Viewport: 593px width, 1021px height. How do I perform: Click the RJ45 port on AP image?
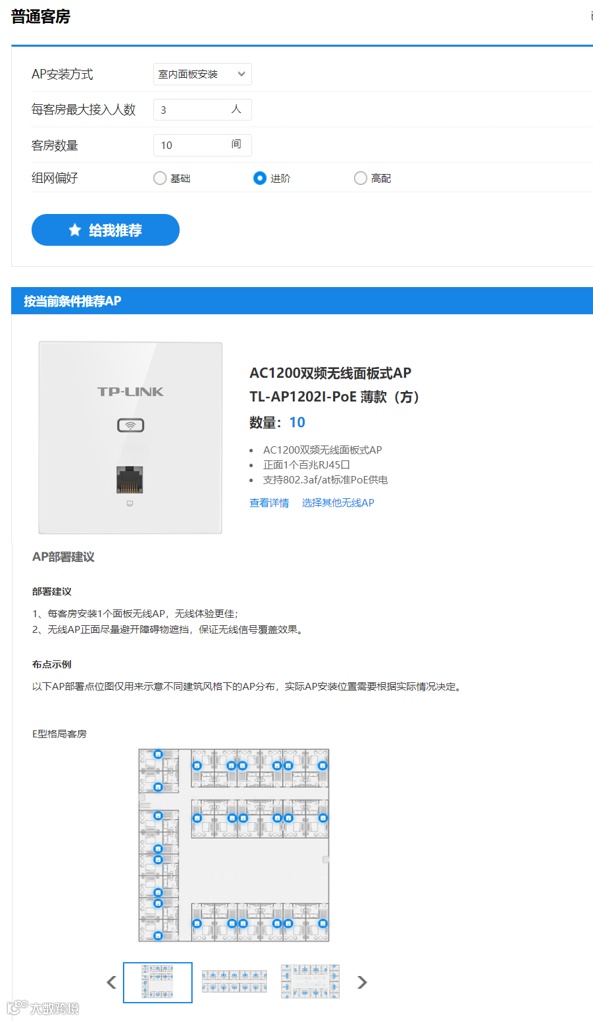point(130,480)
